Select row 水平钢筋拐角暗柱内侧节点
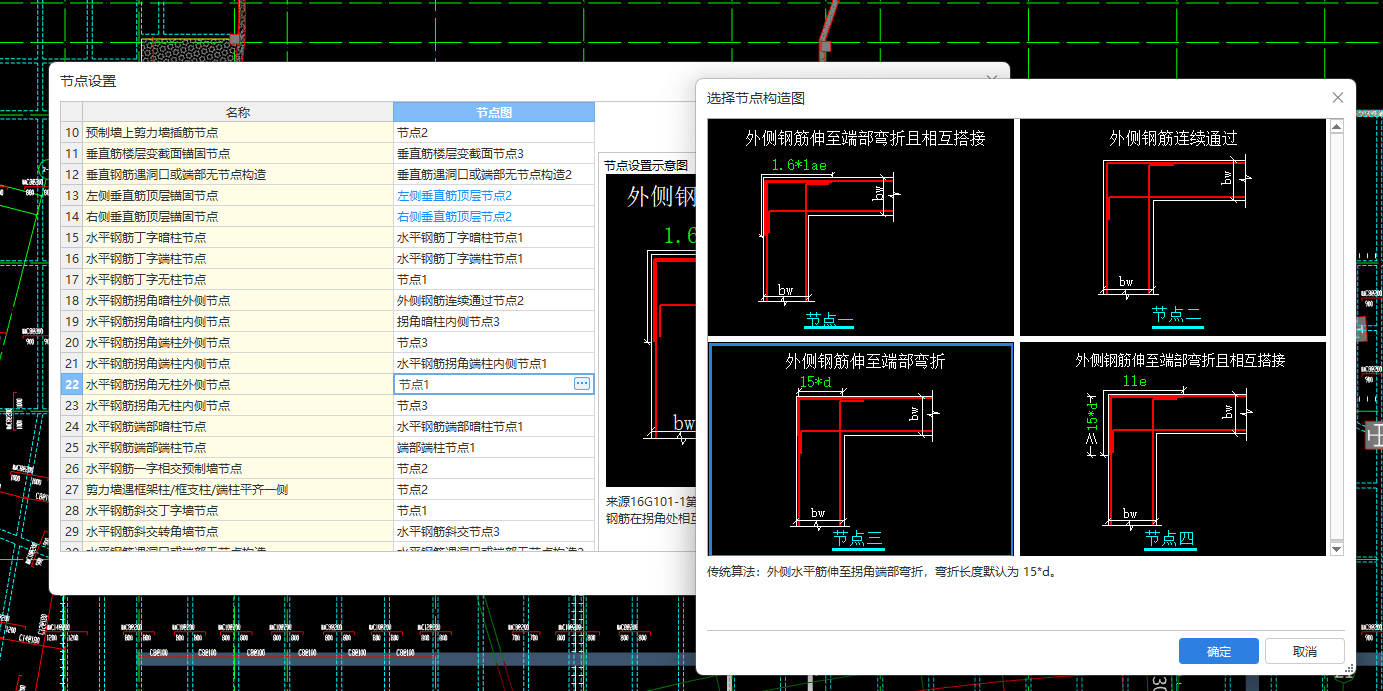The image size is (1383, 691). click(238, 321)
